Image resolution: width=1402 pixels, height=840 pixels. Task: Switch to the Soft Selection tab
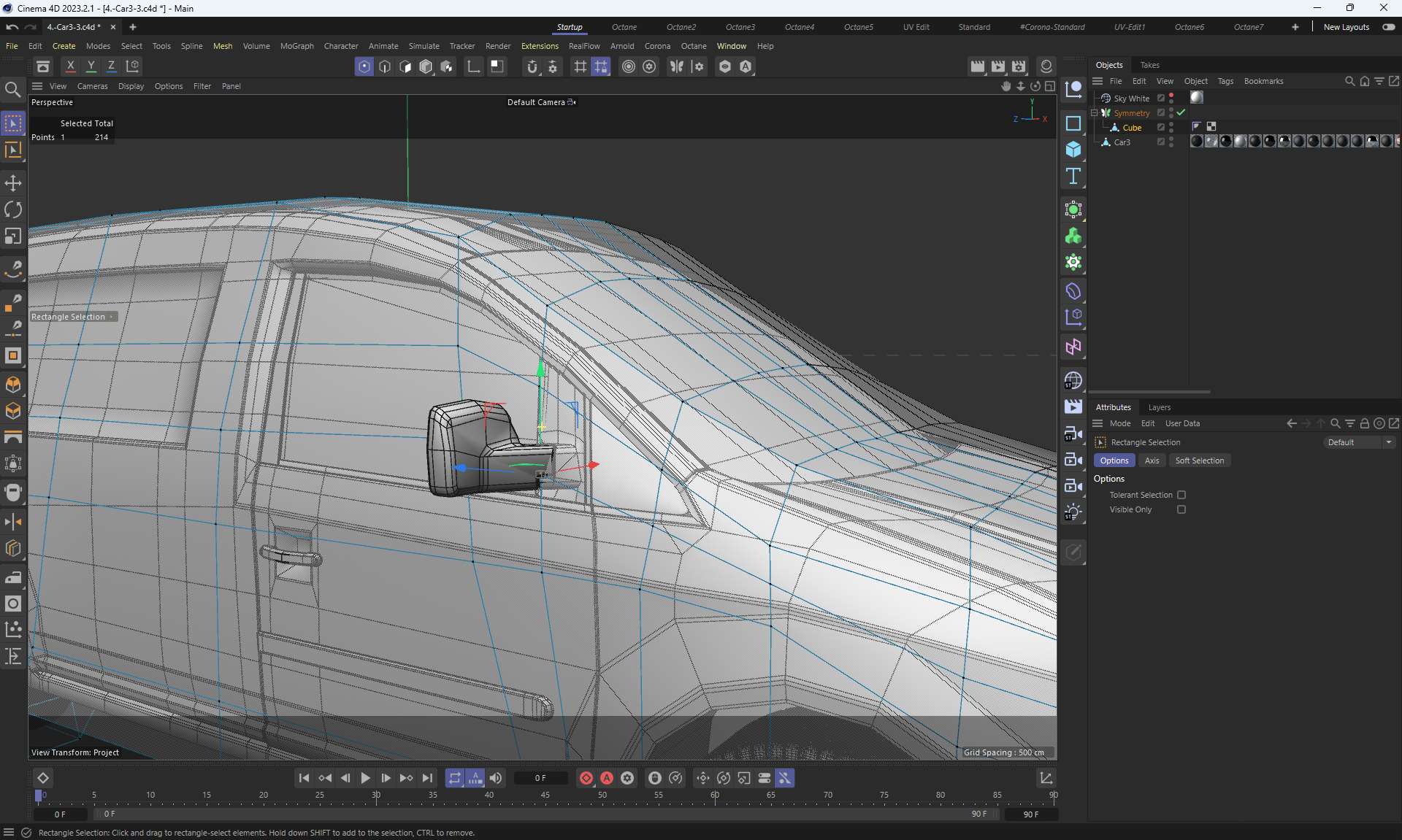[x=1199, y=461]
